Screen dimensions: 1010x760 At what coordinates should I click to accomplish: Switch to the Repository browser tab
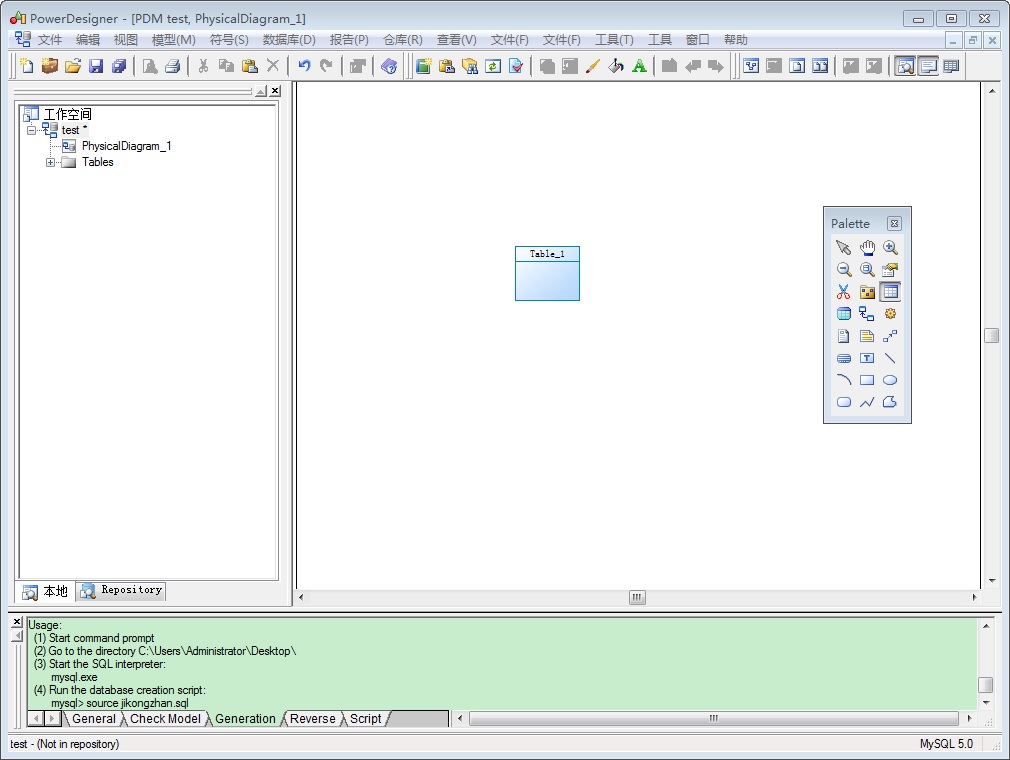[x=122, y=591]
